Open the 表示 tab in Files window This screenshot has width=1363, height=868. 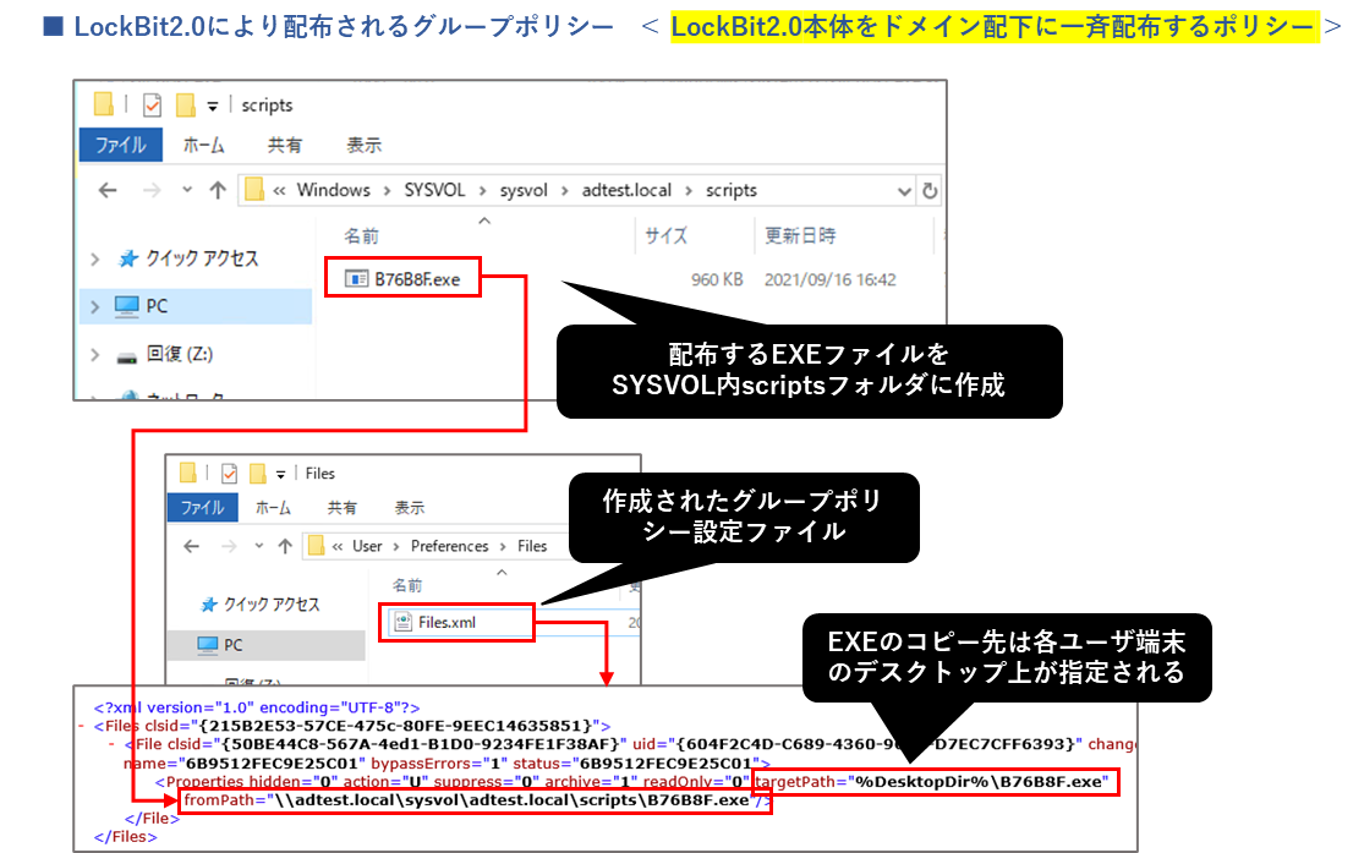click(x=409, y=507)
